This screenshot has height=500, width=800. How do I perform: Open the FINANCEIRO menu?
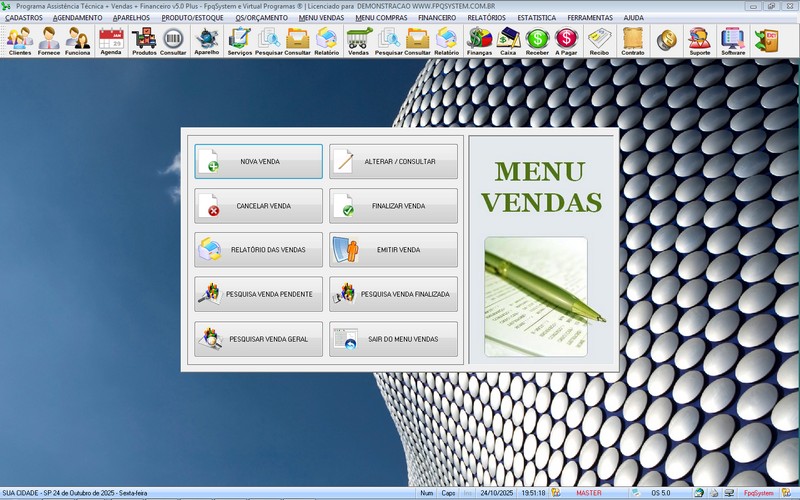[437, 17]
